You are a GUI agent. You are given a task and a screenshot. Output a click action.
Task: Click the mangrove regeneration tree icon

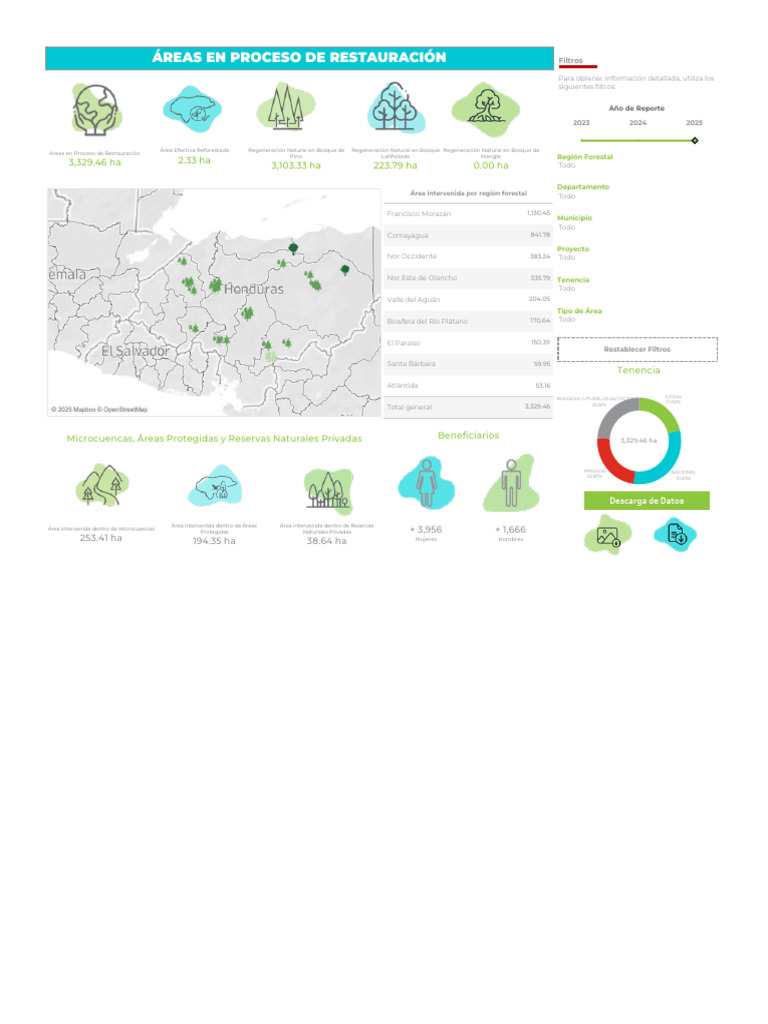(x=485, y=108)
